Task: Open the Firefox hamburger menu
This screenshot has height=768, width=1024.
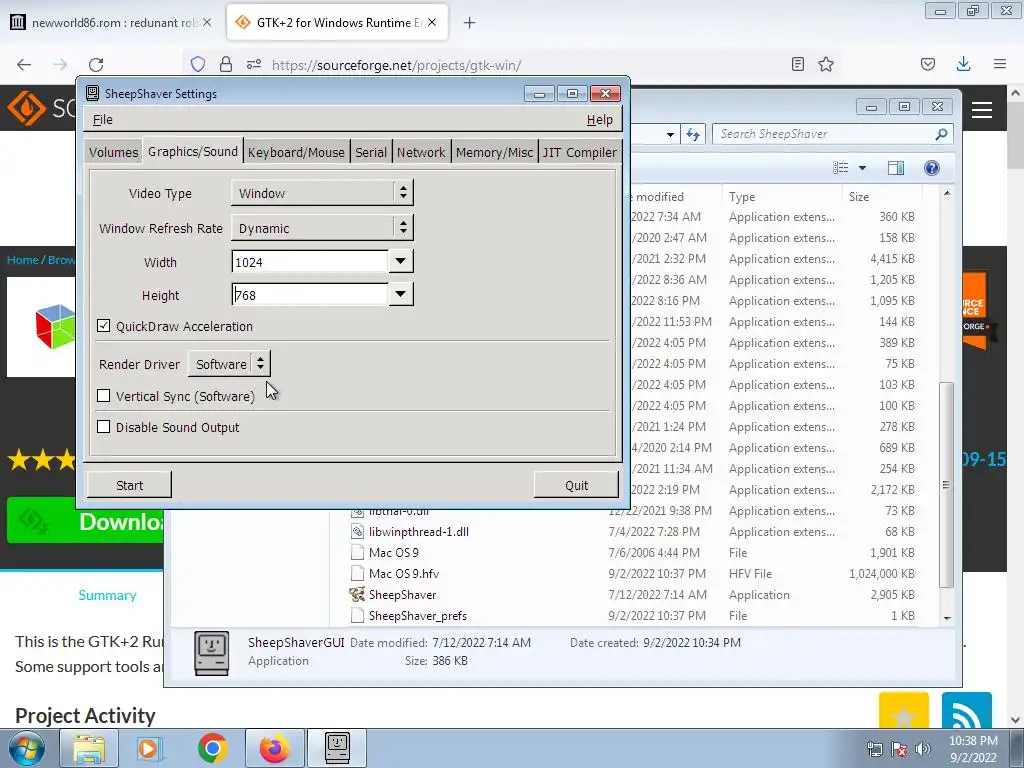Action: pos(1000,64)
